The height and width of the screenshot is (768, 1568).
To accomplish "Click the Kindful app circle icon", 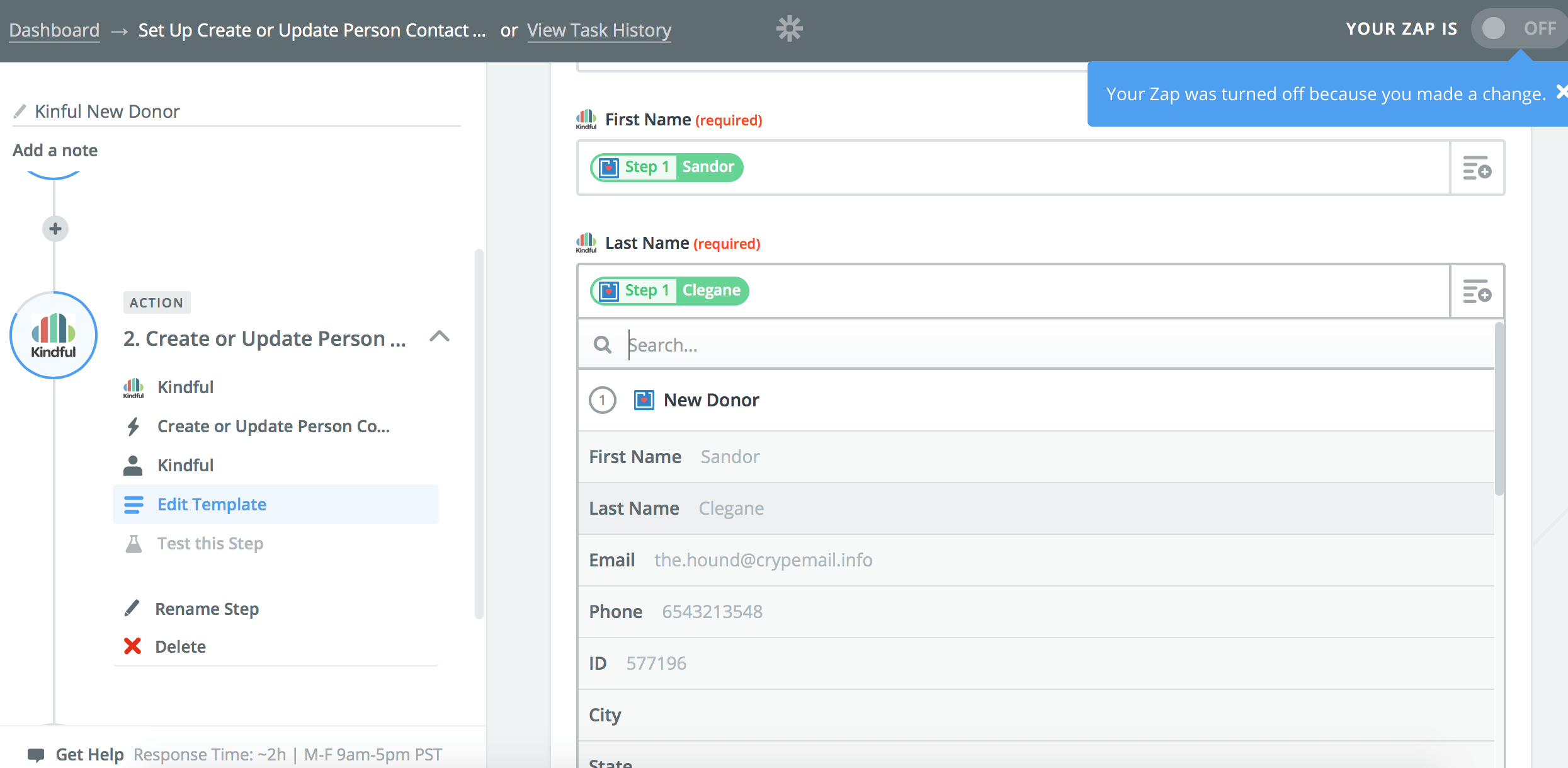I will 54,335.
